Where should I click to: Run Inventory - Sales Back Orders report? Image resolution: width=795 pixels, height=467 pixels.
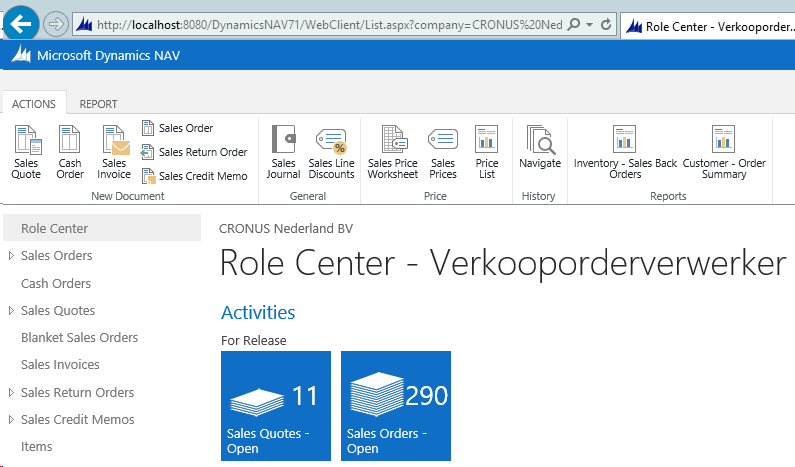[x=625, y=152]
